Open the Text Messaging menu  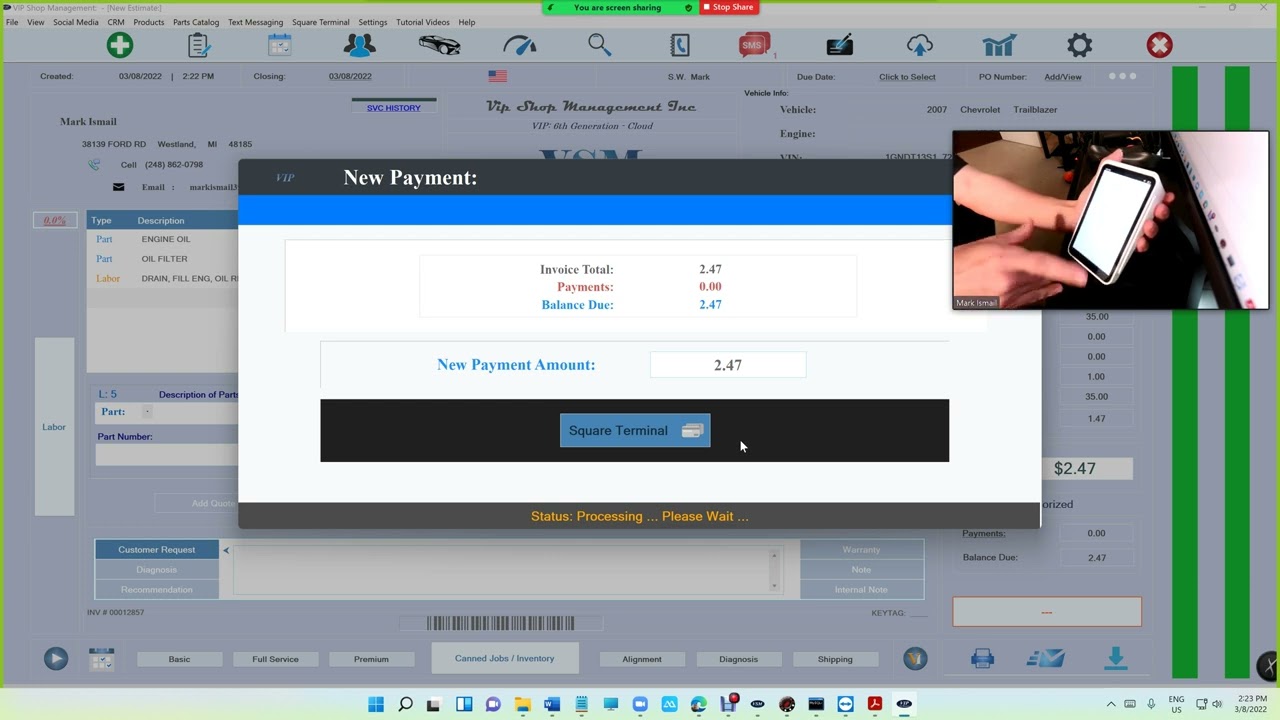pyautogui.click(x=255, y=22)
